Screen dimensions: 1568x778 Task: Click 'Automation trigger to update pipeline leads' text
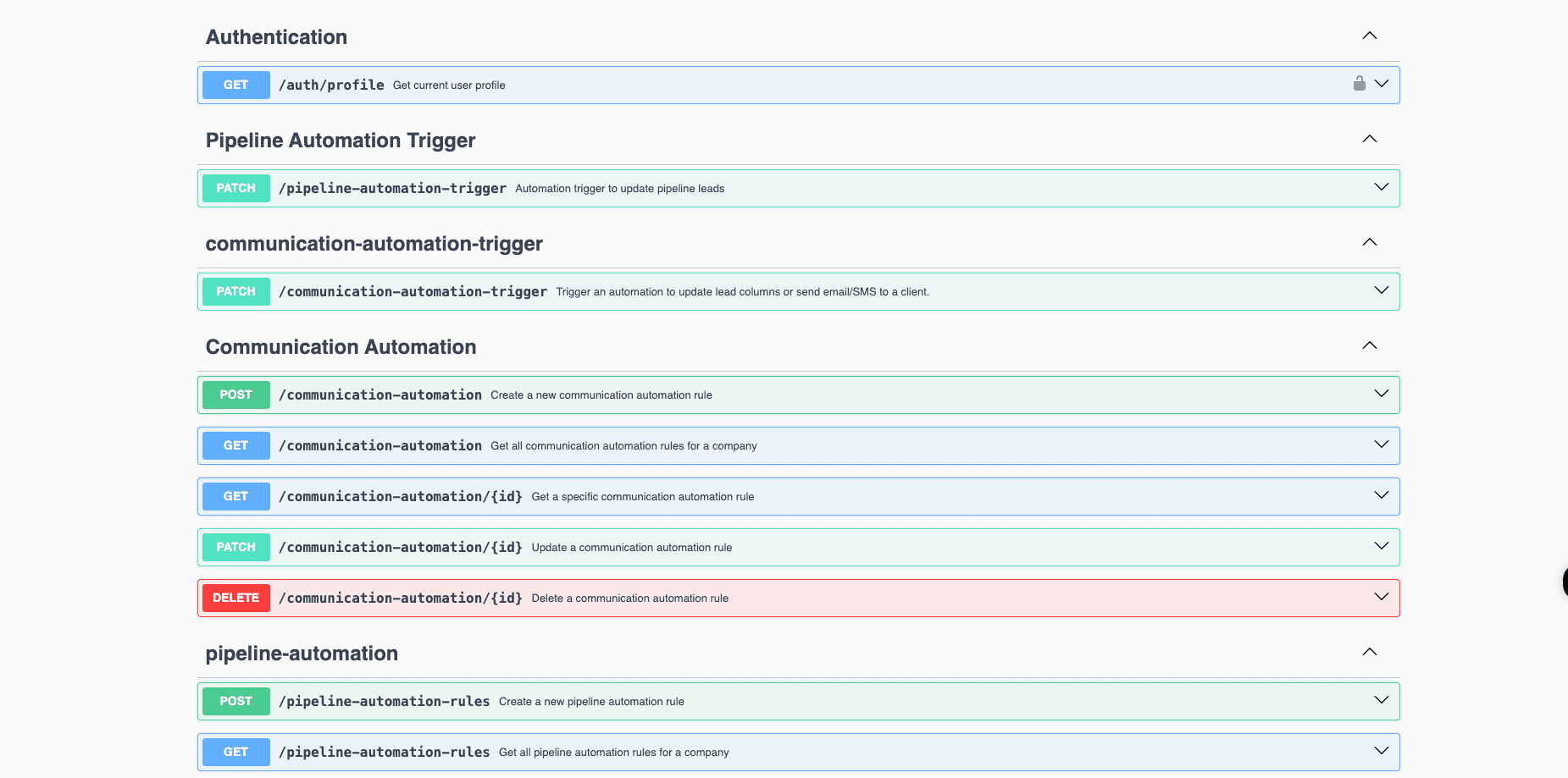point(620,189)
